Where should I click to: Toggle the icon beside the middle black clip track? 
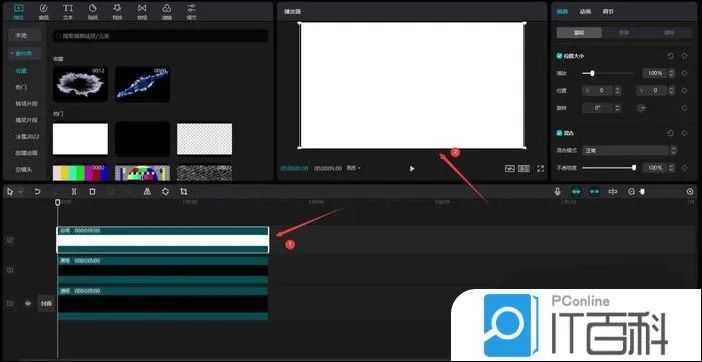coord(10,270)
